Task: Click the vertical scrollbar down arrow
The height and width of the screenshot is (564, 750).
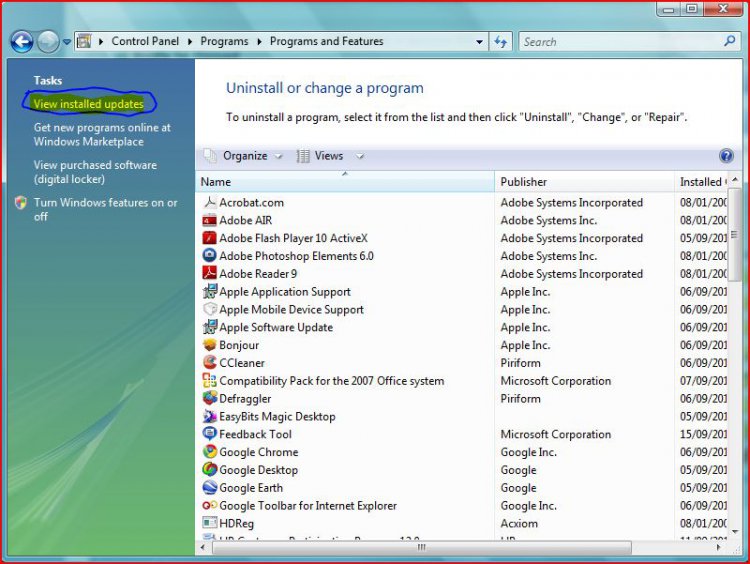Action: pos(735,532)
